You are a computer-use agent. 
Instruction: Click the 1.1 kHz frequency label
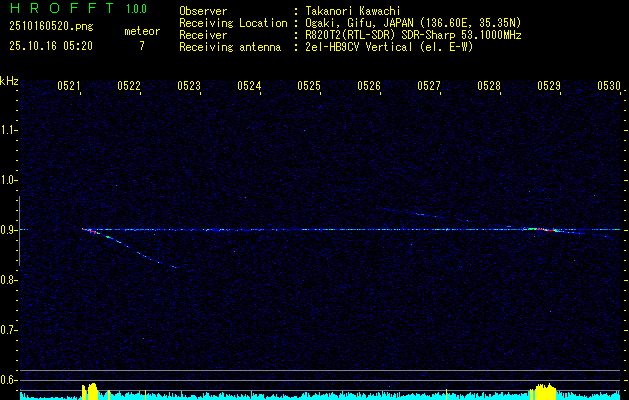coord(9,130)
